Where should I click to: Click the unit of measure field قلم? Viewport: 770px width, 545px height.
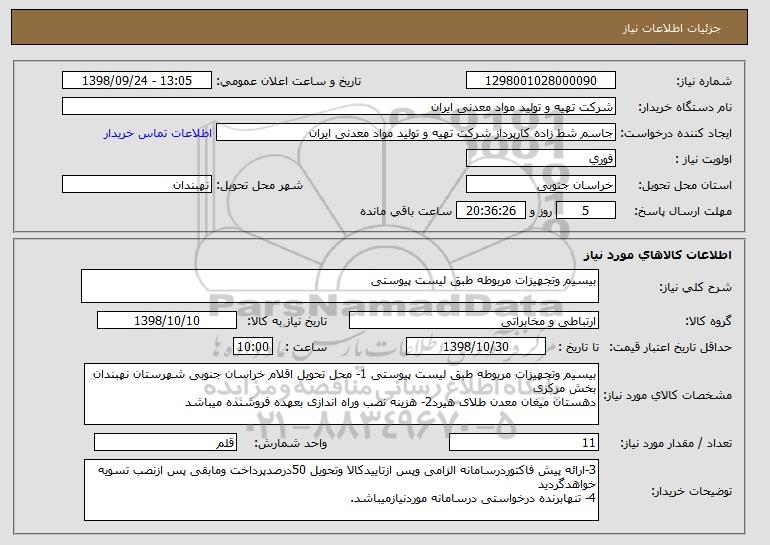pyautogui.click(x=165, y=442)
